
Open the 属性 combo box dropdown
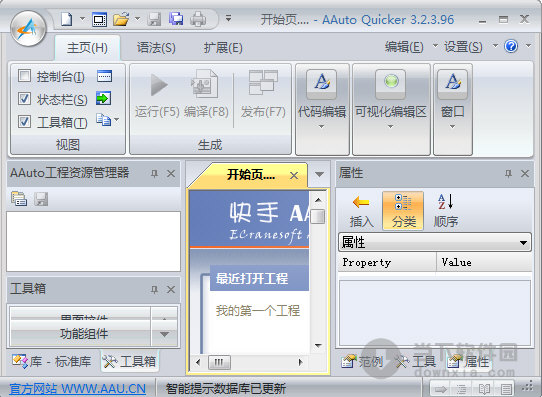pos(523,243)
